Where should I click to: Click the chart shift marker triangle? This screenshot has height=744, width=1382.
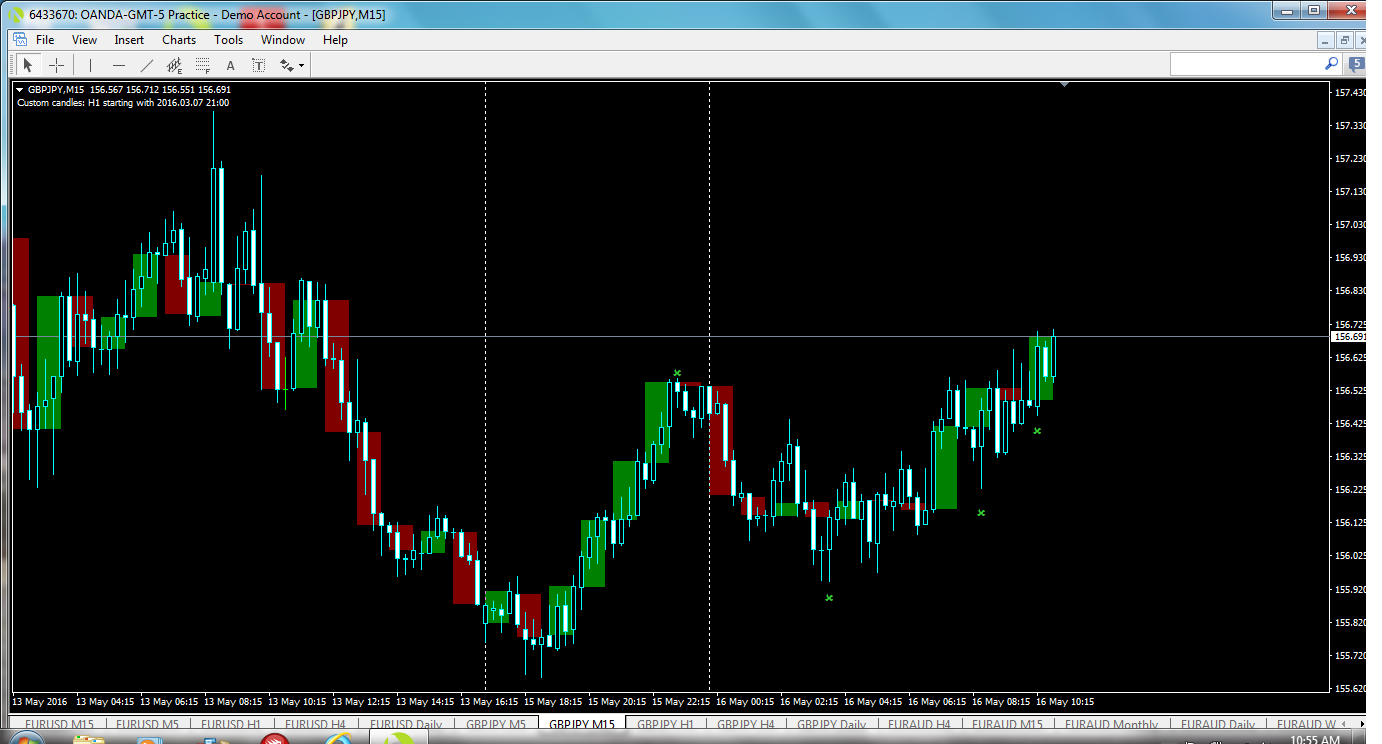(x=1064, y=85)
